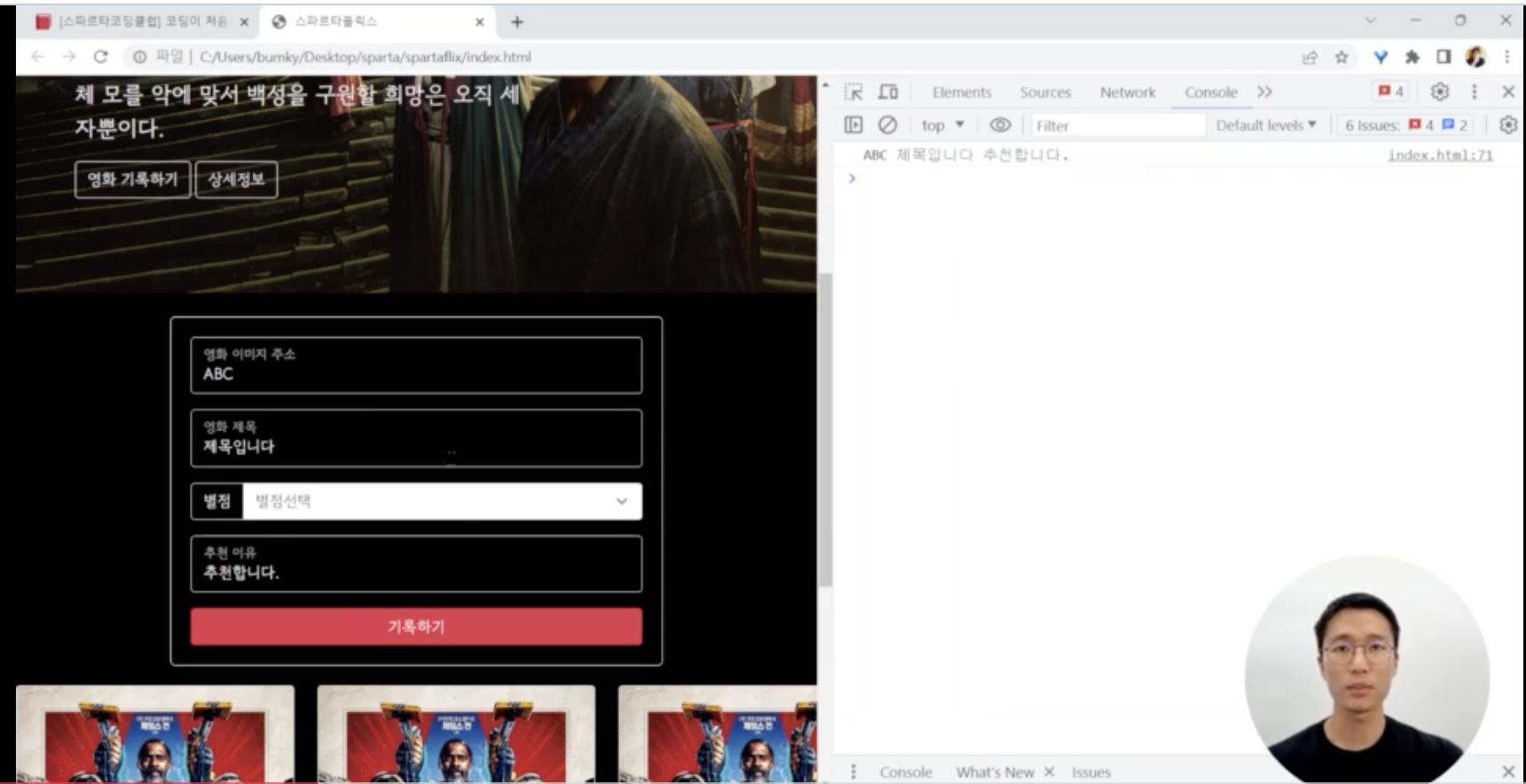Toggle the browser side panel icon

1443,57
